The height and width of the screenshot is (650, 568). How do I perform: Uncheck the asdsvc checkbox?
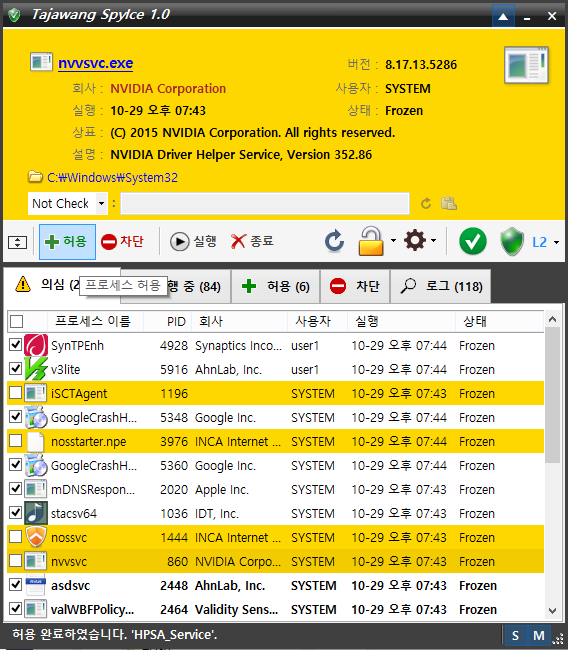pyautogui.click(x=15, y=585)
